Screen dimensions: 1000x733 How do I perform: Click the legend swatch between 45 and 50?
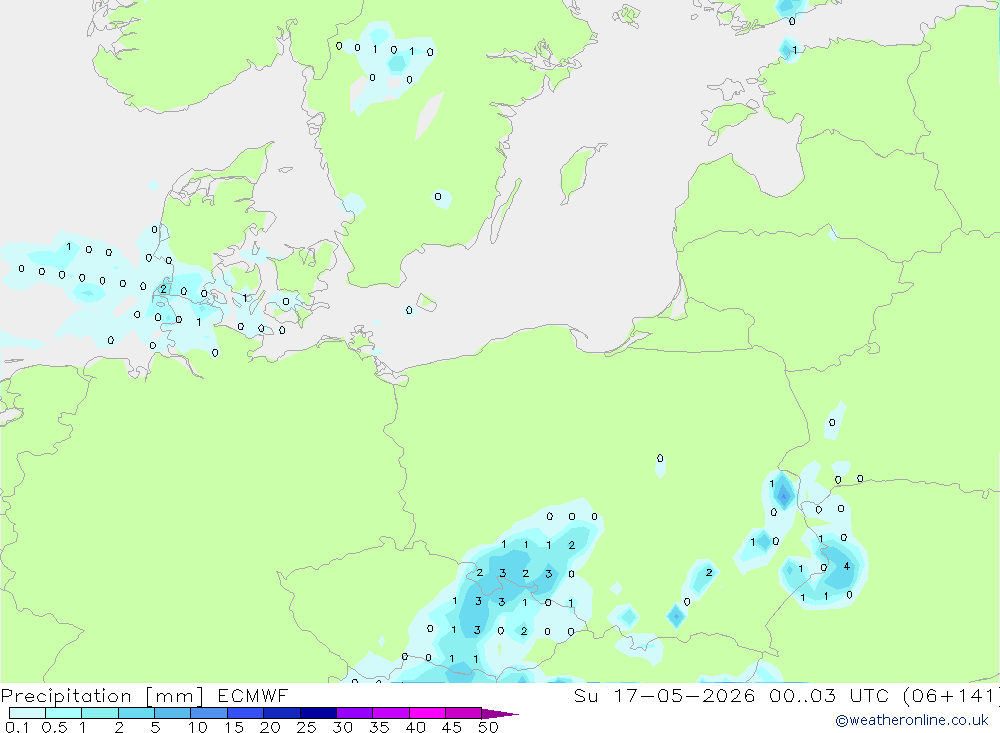464,713
